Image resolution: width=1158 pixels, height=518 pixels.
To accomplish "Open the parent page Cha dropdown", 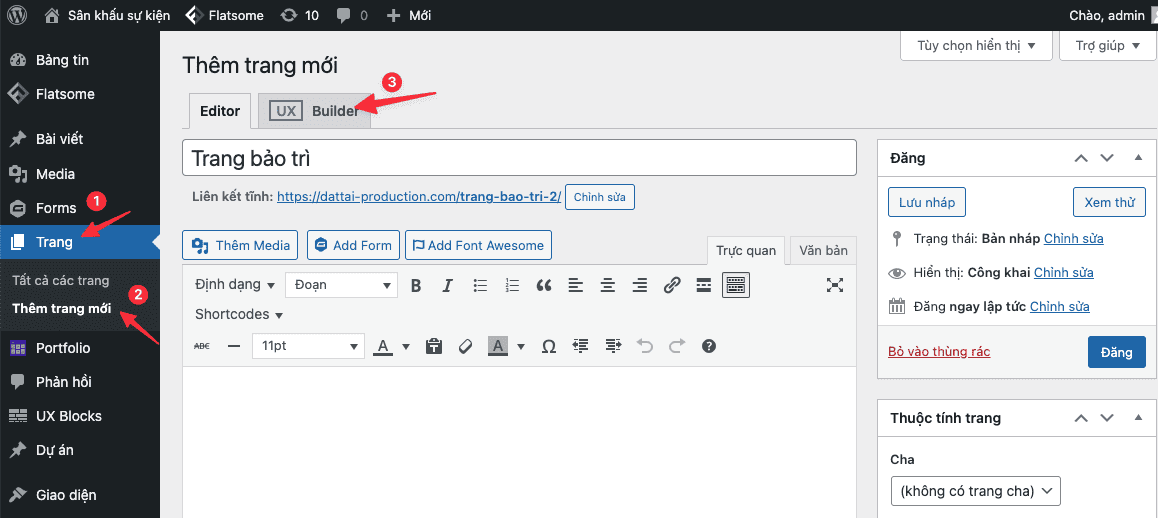I will coord(975,491).
